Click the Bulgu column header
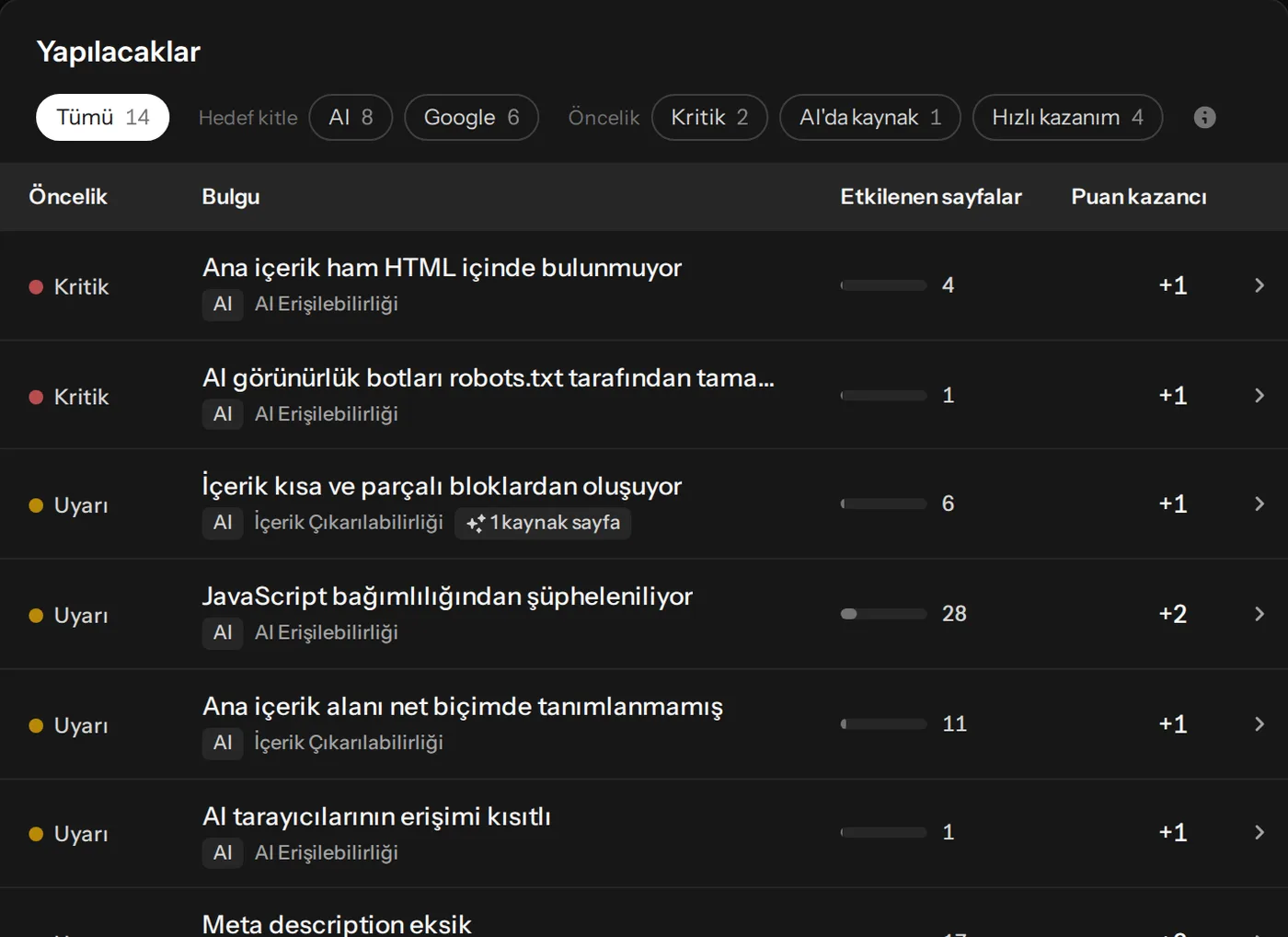This screenshot has width=1288, height=937. click(231, 197)
